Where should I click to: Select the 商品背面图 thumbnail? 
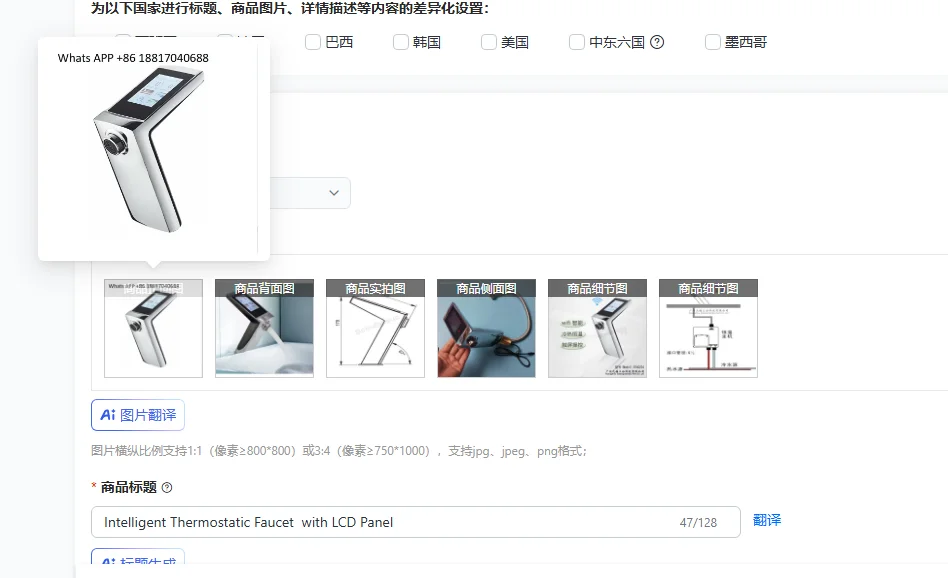click(263, 328)
